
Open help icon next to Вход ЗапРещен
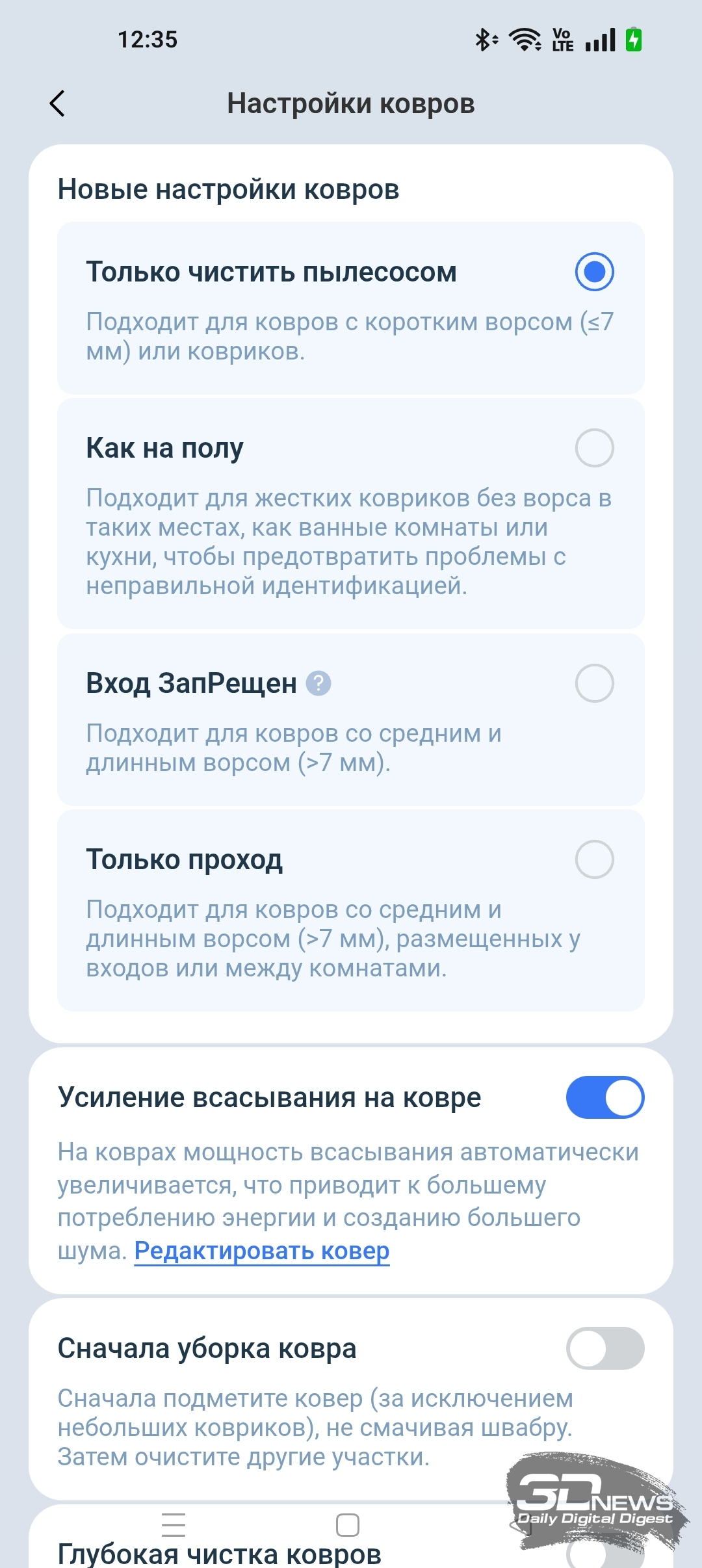pyautogui.click(x=318, y=683)
